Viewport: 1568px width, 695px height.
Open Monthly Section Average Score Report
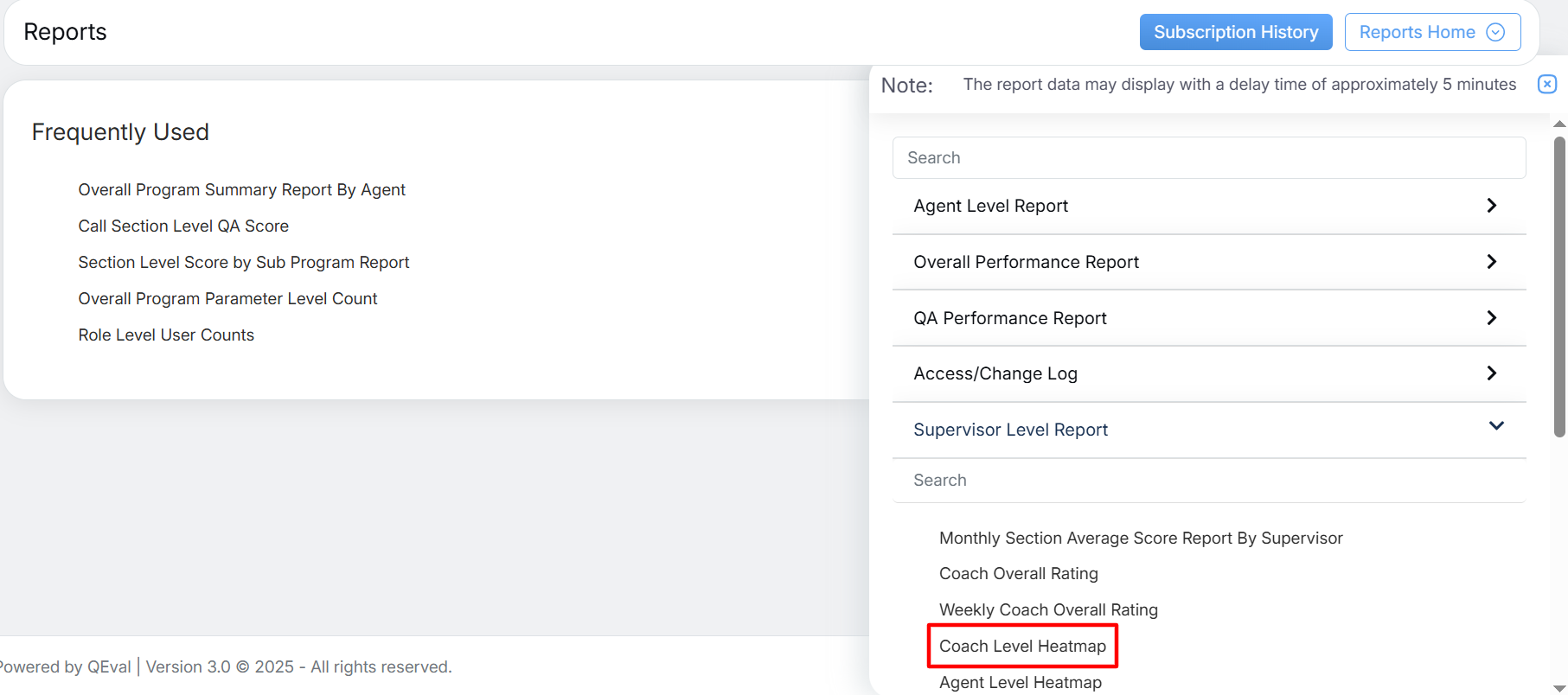1140,539
